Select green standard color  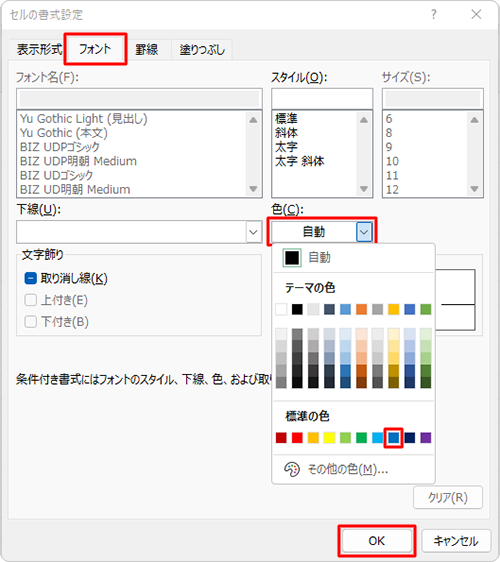pos(361,438)
